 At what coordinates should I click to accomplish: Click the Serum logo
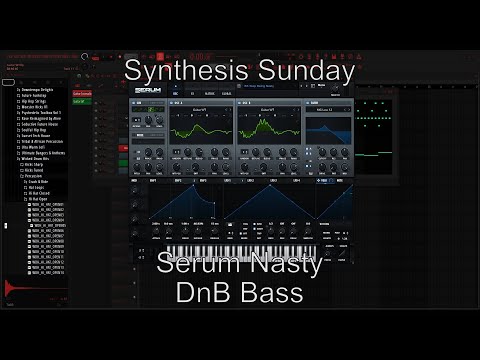tap(148, 90)
